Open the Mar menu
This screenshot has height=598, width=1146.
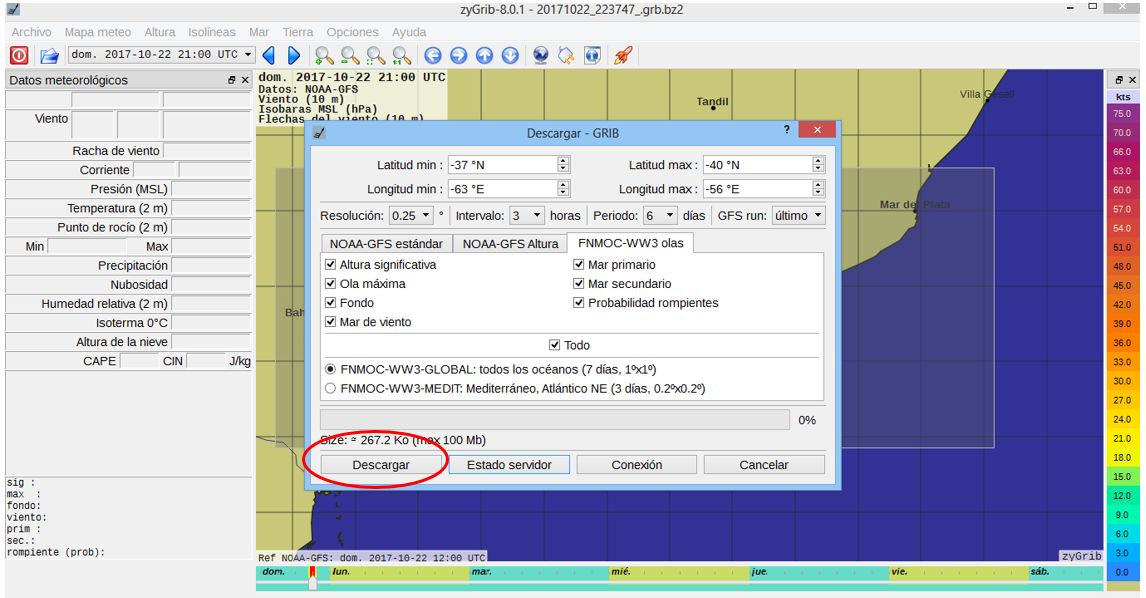click(x=259, y=32)
